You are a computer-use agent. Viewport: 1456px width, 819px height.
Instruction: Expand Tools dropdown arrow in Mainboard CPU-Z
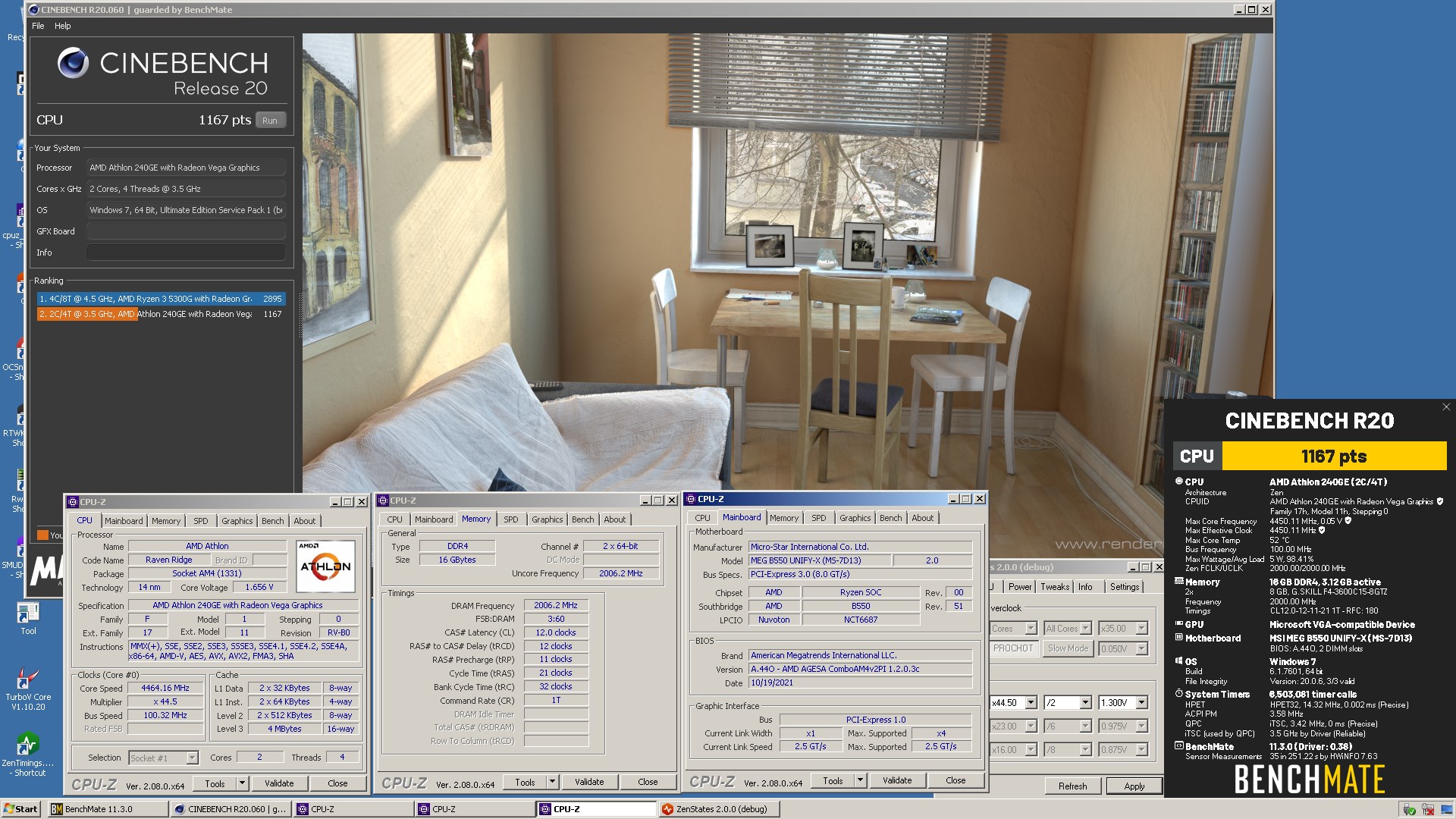pos(861,780)
